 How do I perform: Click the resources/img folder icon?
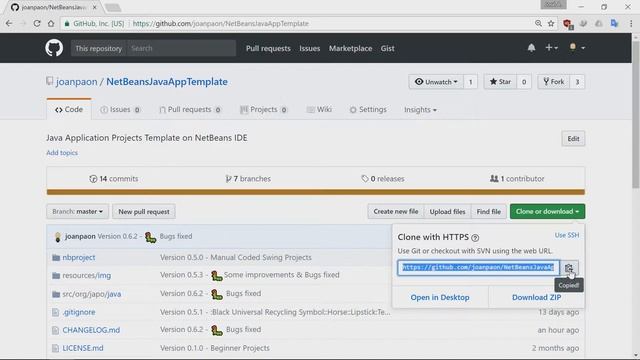click(x=56, y=276)
